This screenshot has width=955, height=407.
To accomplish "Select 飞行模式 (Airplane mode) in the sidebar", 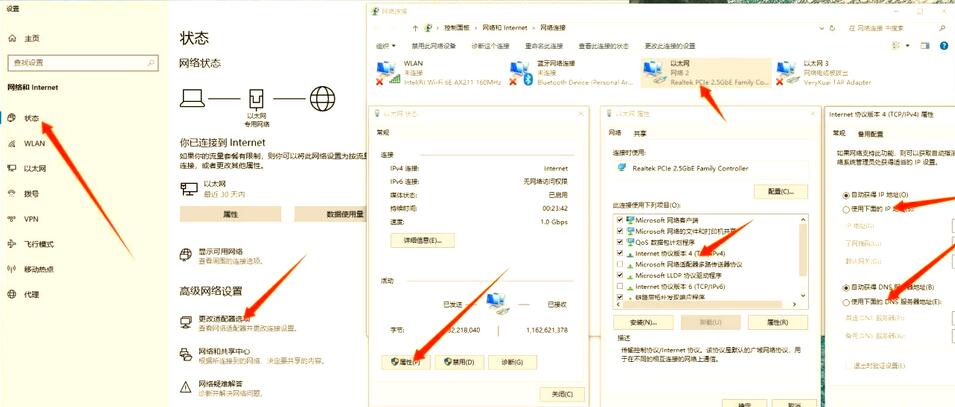I will (40, 244).
